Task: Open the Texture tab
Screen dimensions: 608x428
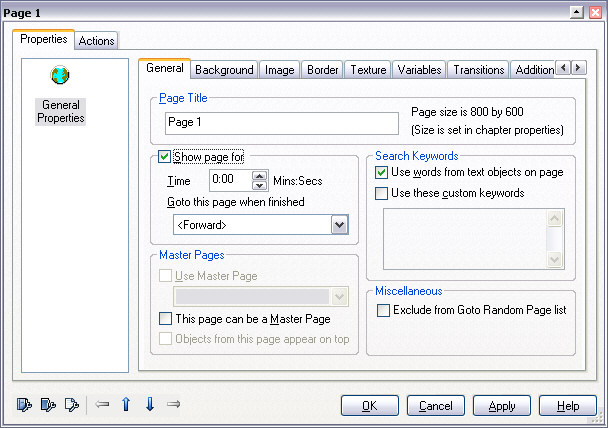Action: point(368,70)
